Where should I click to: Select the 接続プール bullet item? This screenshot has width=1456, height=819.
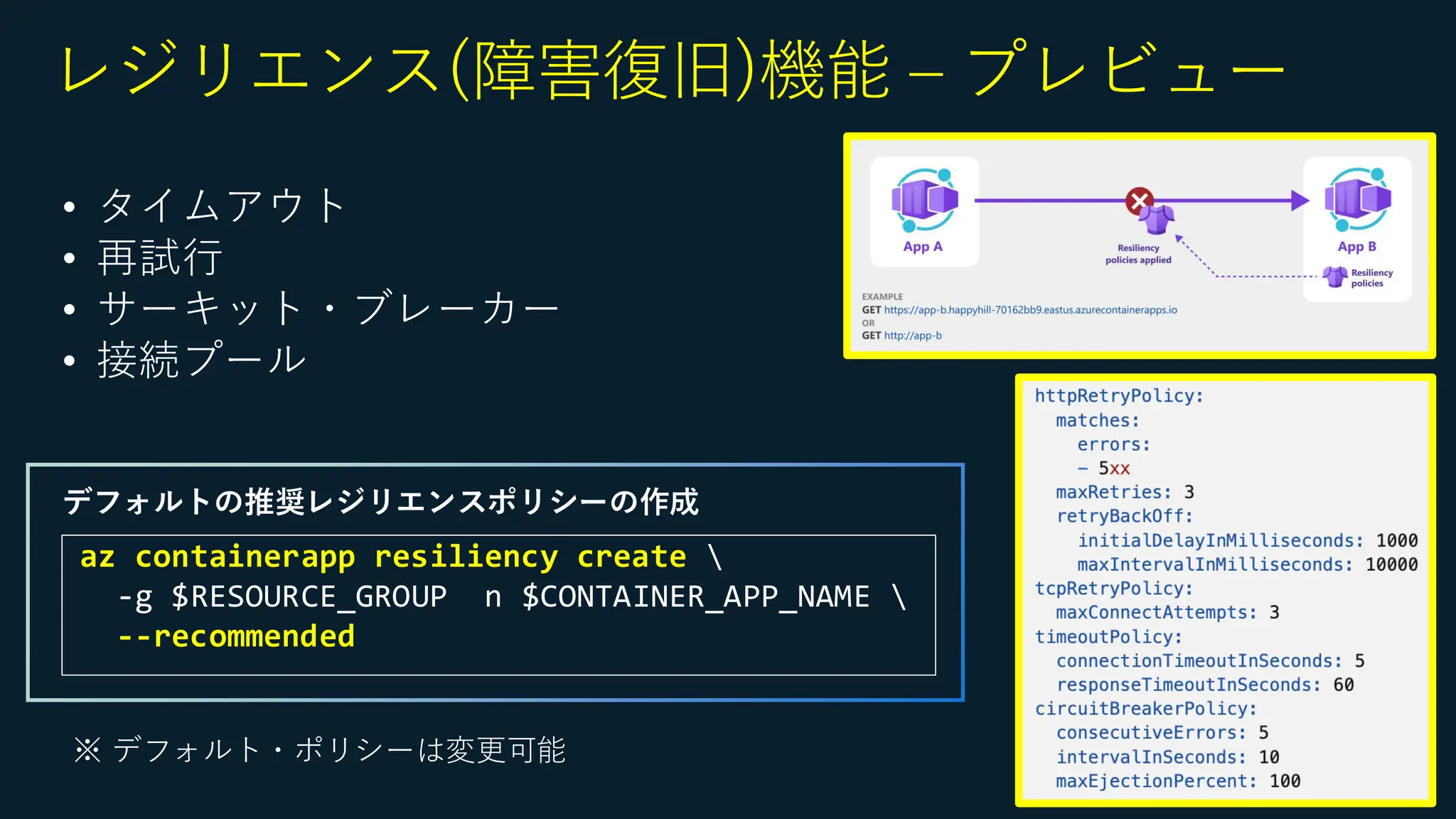point(202,359)
